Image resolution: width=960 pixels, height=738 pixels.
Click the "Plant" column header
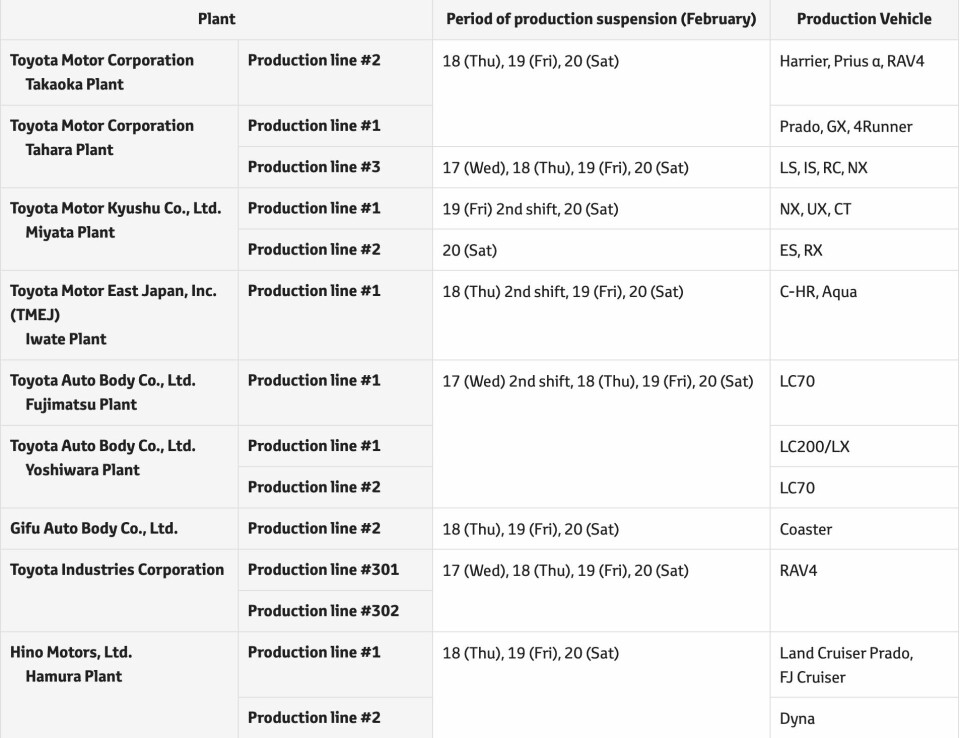216,19
